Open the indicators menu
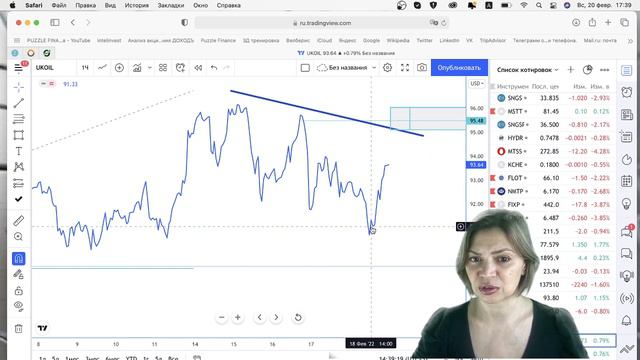Screen dimensions: 640x360 click(x=137, y=68)
